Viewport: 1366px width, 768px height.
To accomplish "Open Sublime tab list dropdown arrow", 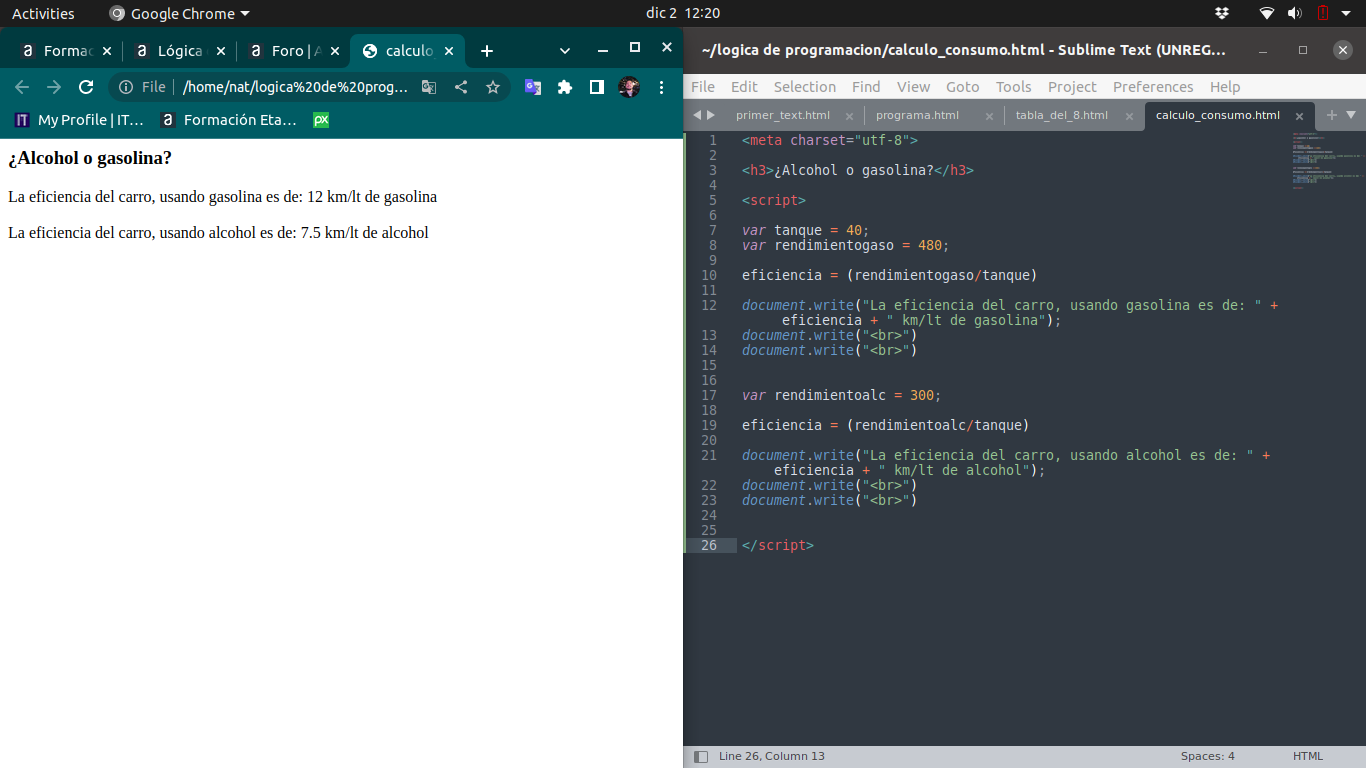I will point(1351,115).
